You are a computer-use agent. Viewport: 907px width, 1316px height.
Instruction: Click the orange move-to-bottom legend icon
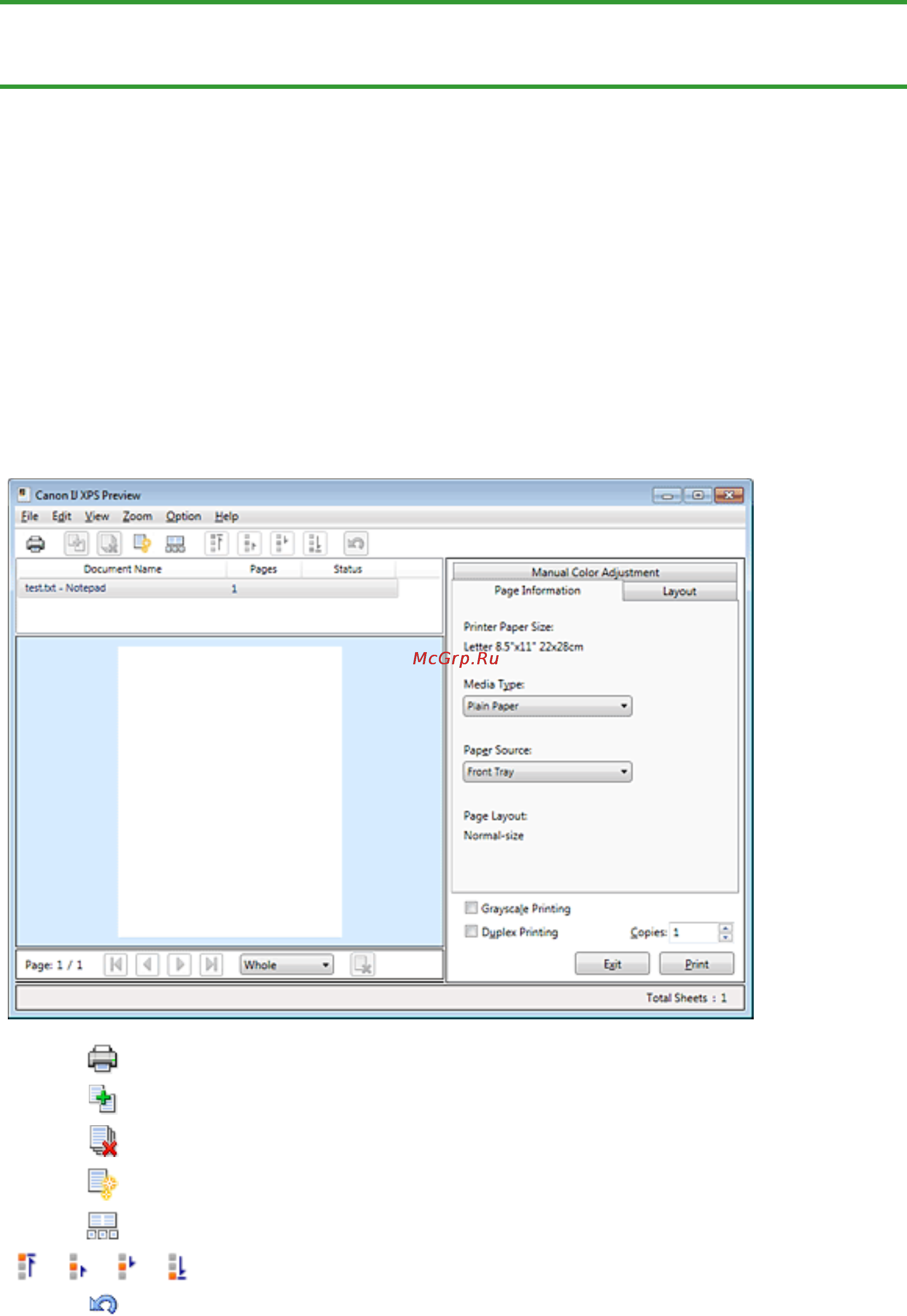point(177,1266)
